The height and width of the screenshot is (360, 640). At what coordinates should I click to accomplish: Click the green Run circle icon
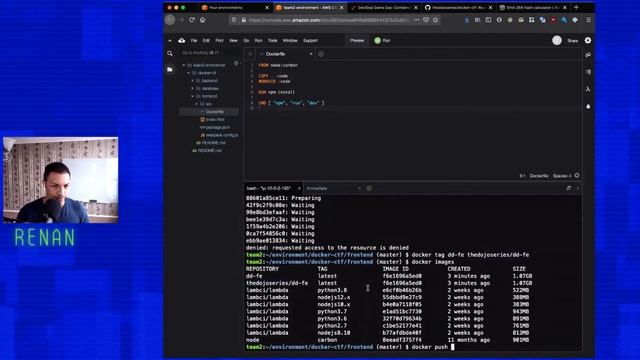tap(378, 40)
